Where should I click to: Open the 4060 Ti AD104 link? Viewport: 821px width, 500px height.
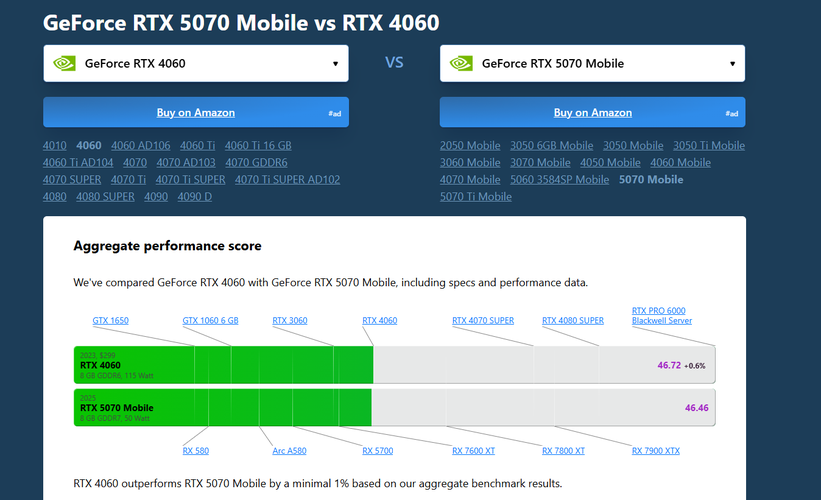(x=78, y=162)
